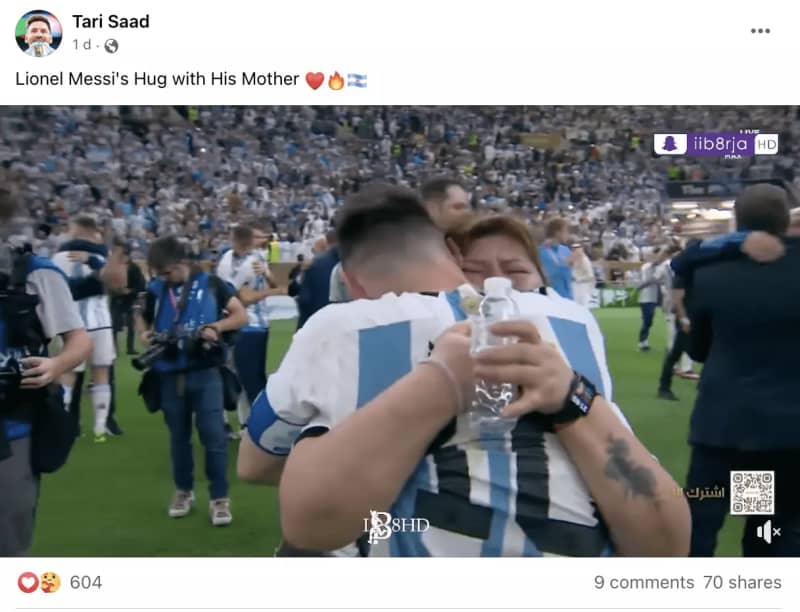Click the HD quality badge

[x=766, y=145]
